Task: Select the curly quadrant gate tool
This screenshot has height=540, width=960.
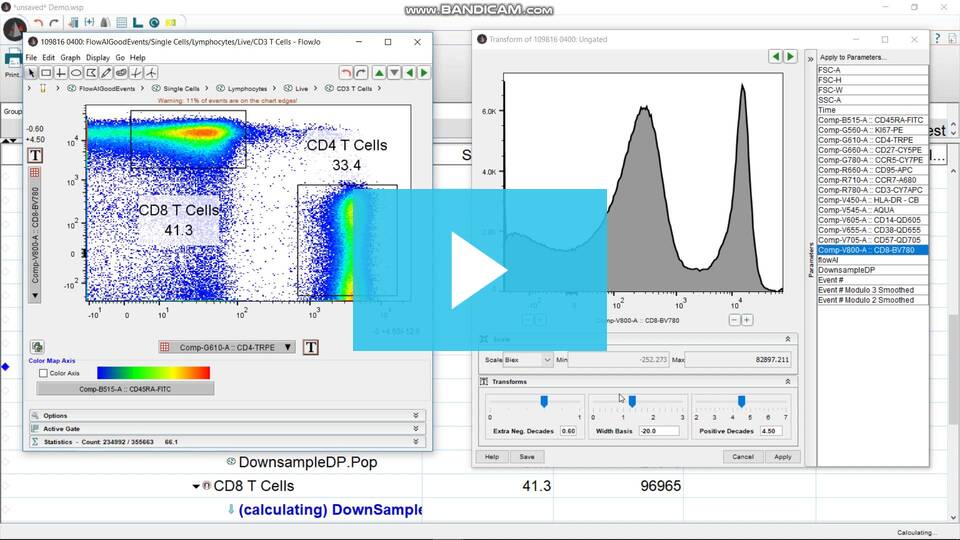Action: click(x=136, y=73)
